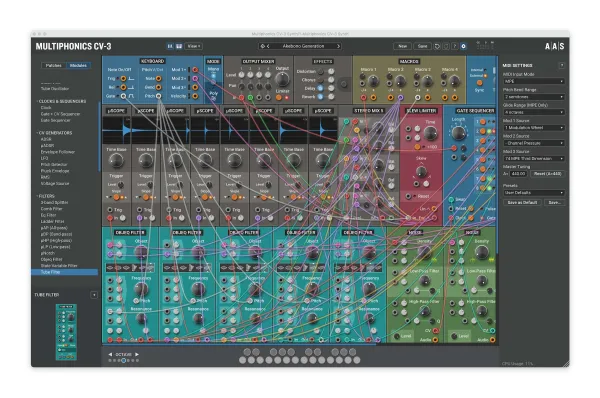The image size is (600, 398).
Task: Toggle the Delay effect on/off button
Action: (x=320, y=88)
